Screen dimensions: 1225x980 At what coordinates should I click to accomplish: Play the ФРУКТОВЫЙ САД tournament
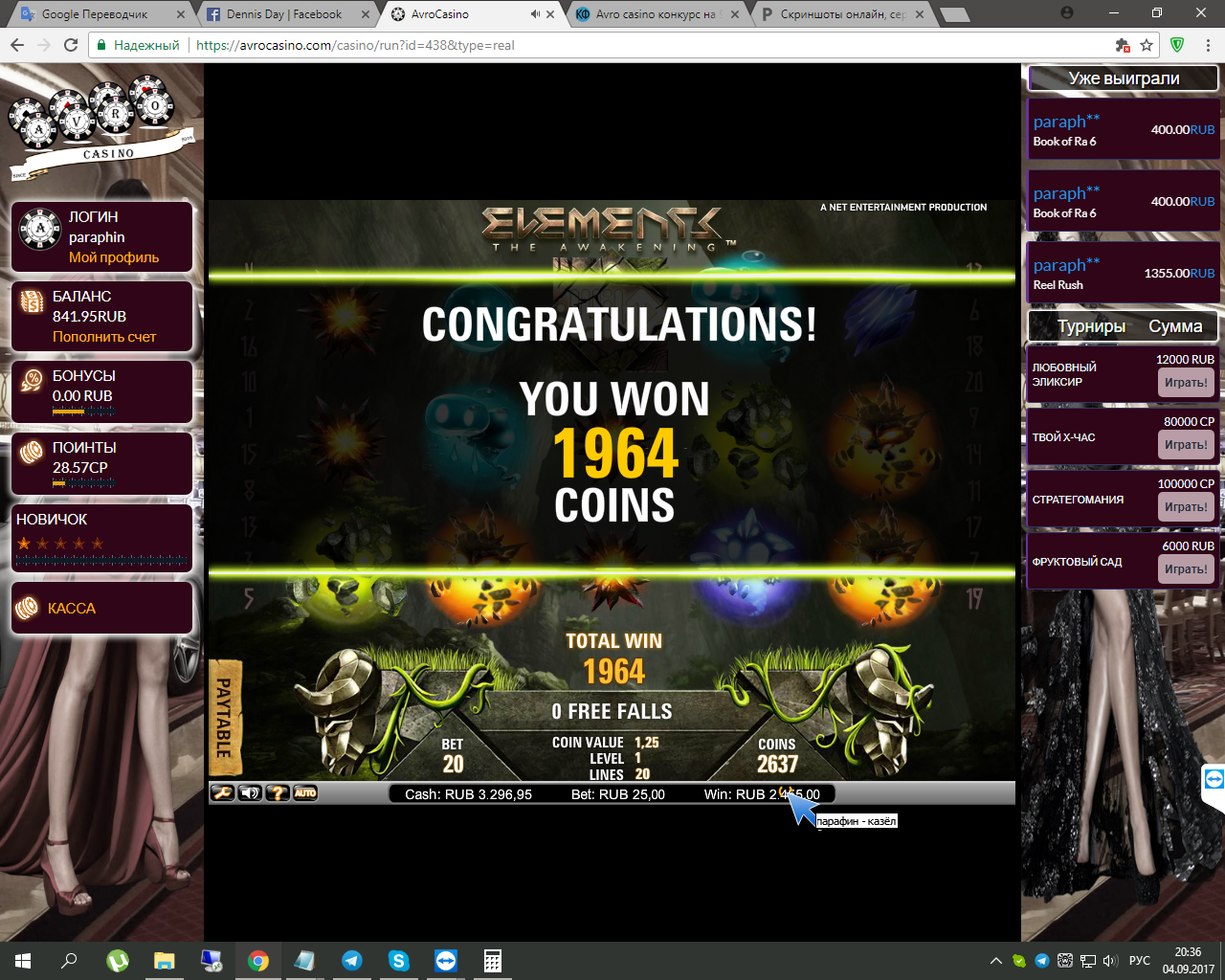pyautogui.click(x=1186, y=569)
